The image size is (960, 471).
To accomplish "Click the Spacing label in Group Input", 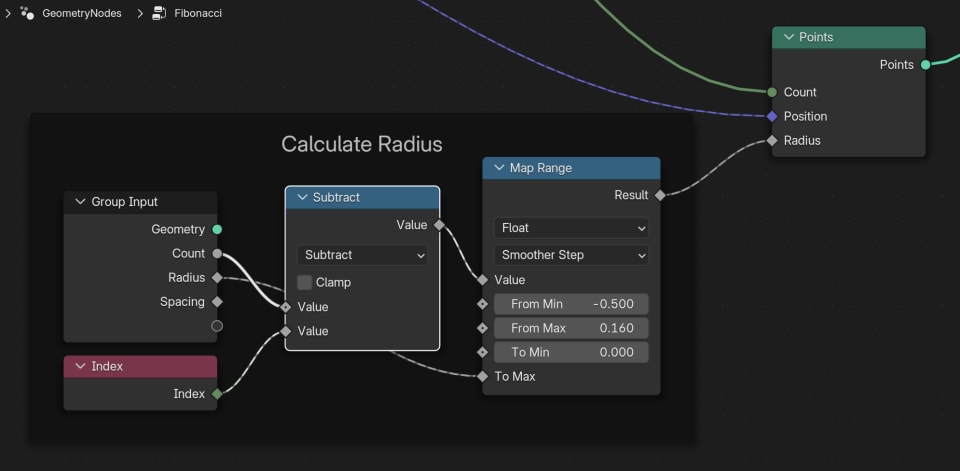I will coord(182,302).
